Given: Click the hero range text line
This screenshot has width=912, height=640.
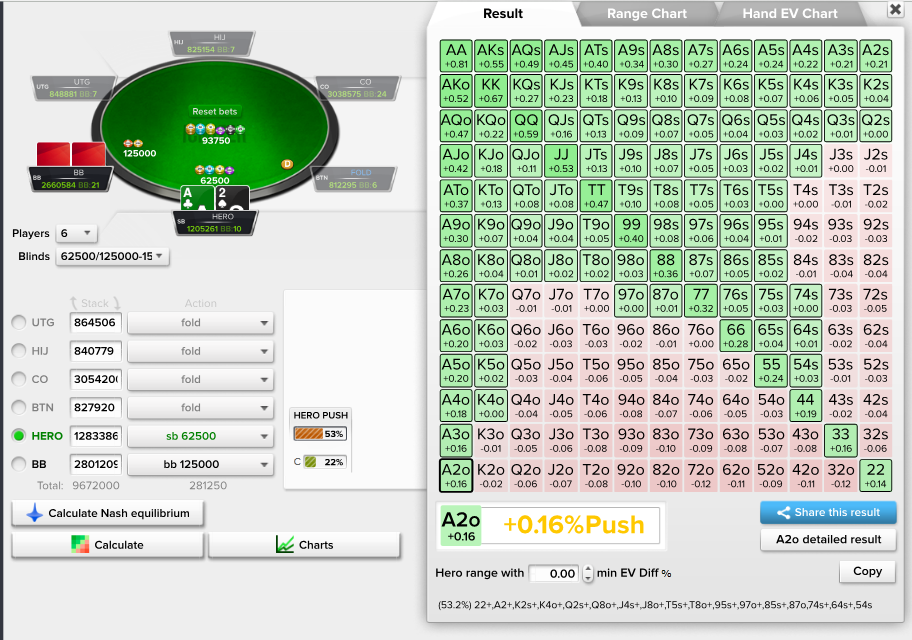Looking at the screenshot, I should pyautogui.click(x=655, y=605).
